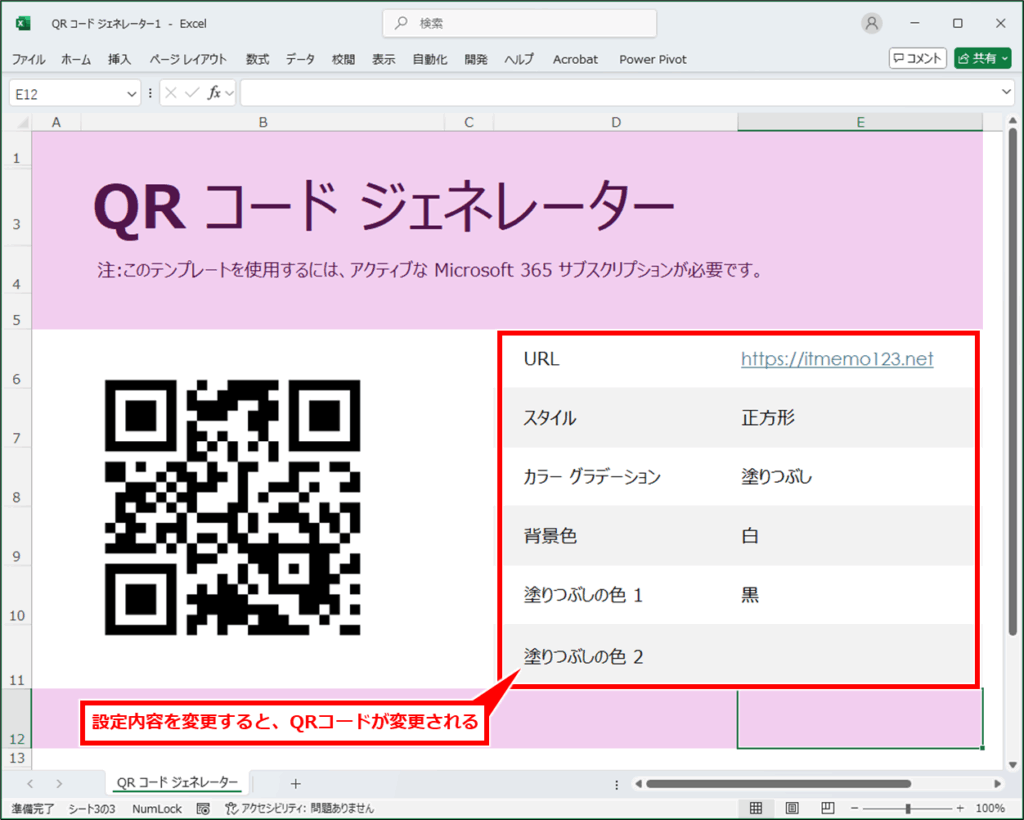Open the Power Pivot ribbon tab
This screenshot has height=820, width=1024.
[652, 59]
